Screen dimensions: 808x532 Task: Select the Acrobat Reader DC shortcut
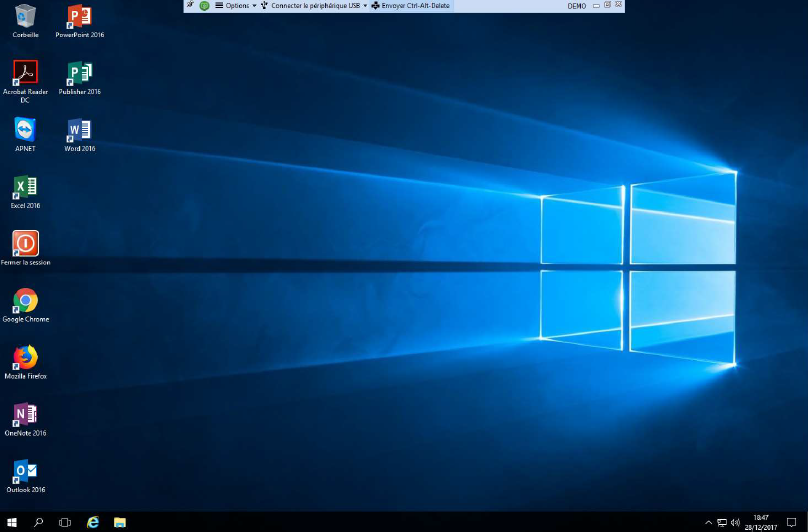(x=25, y=81)
